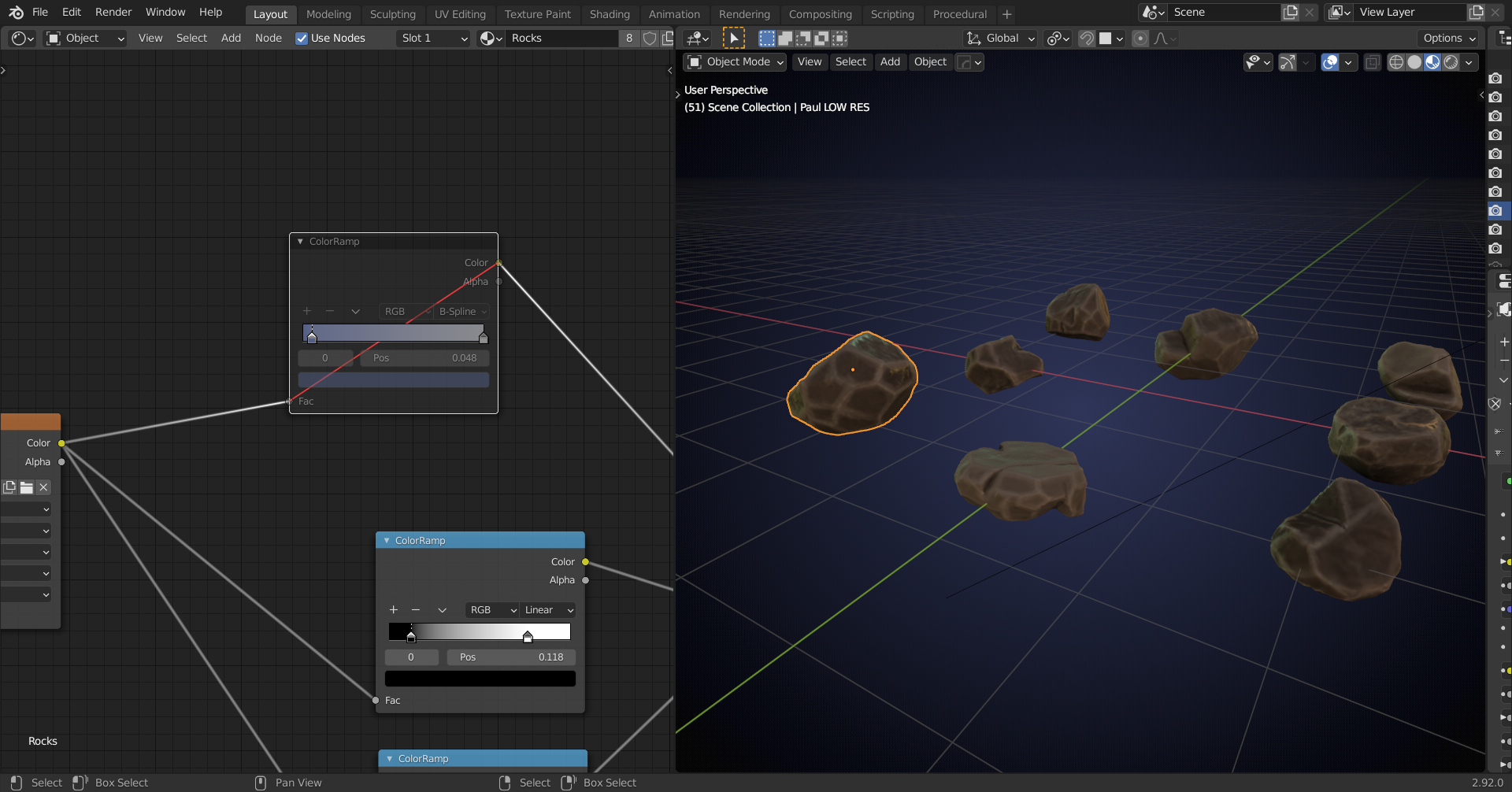Open the Global transform orientation dropdown

point(1001,38)
